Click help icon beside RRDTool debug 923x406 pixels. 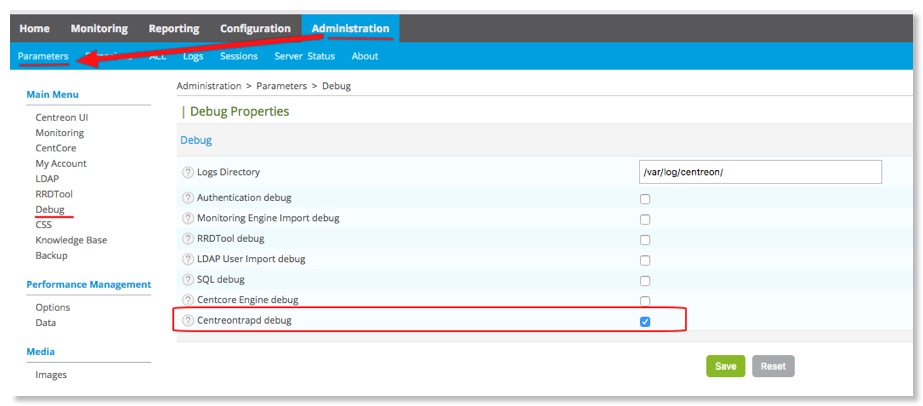188,239
